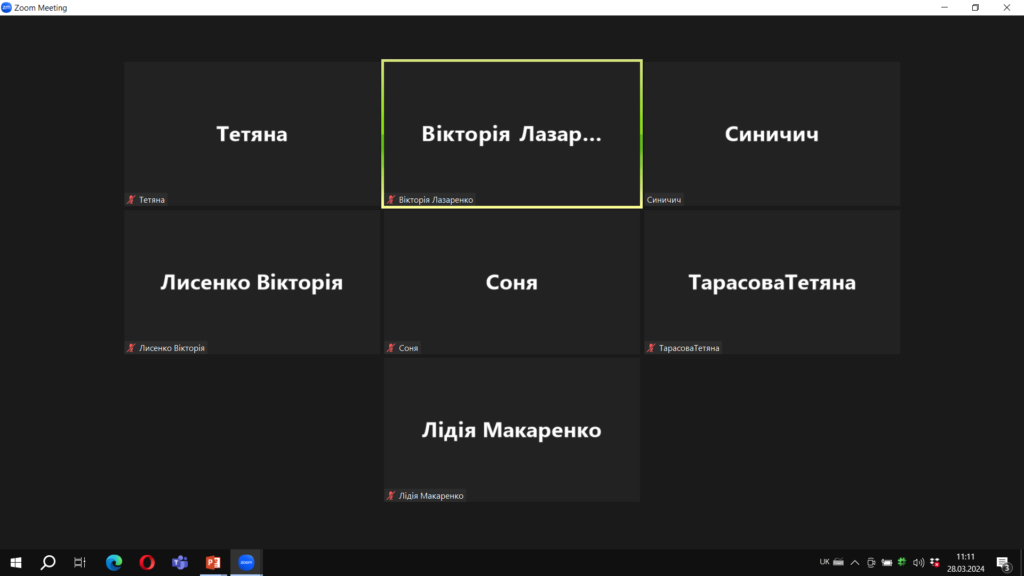Click Синичич name label at tile bottom
The width and height of the screenshot is (1024, 576).
664,200
